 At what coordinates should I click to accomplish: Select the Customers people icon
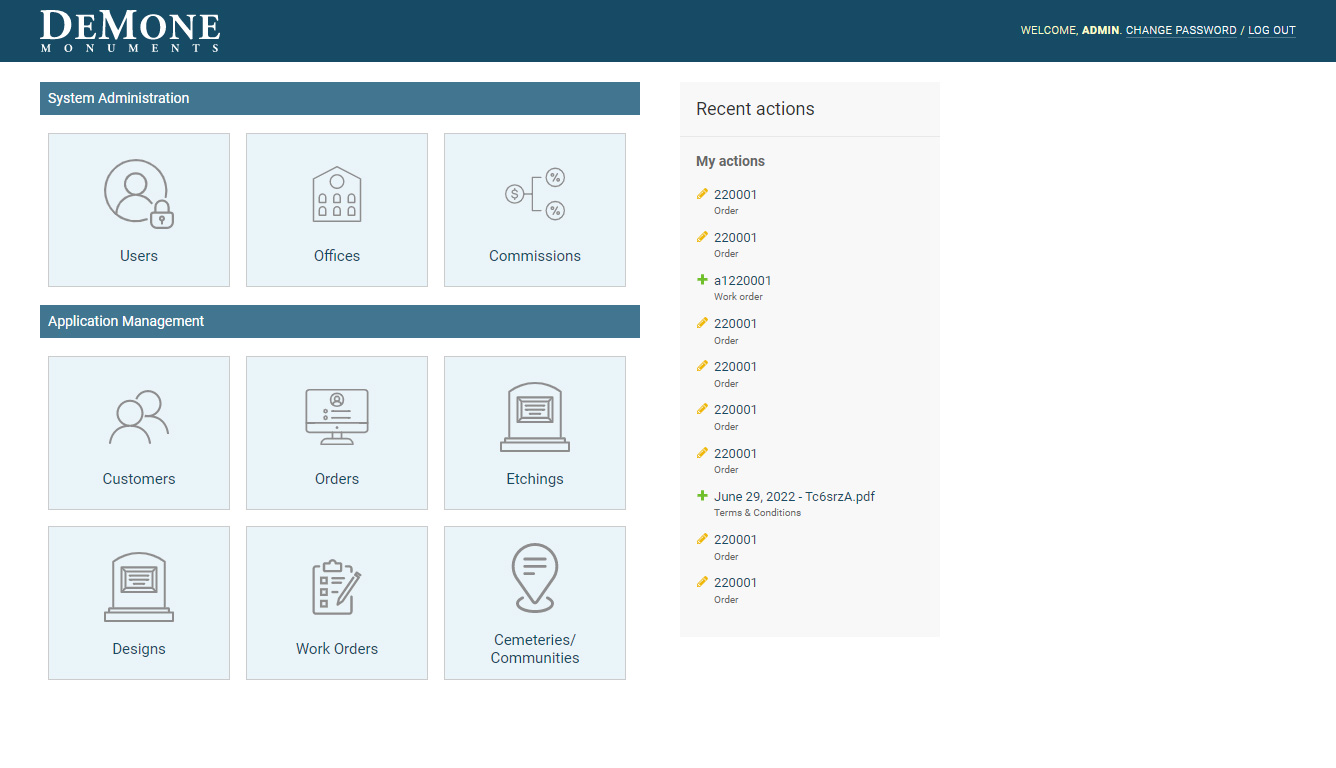(x=139, y=417)
